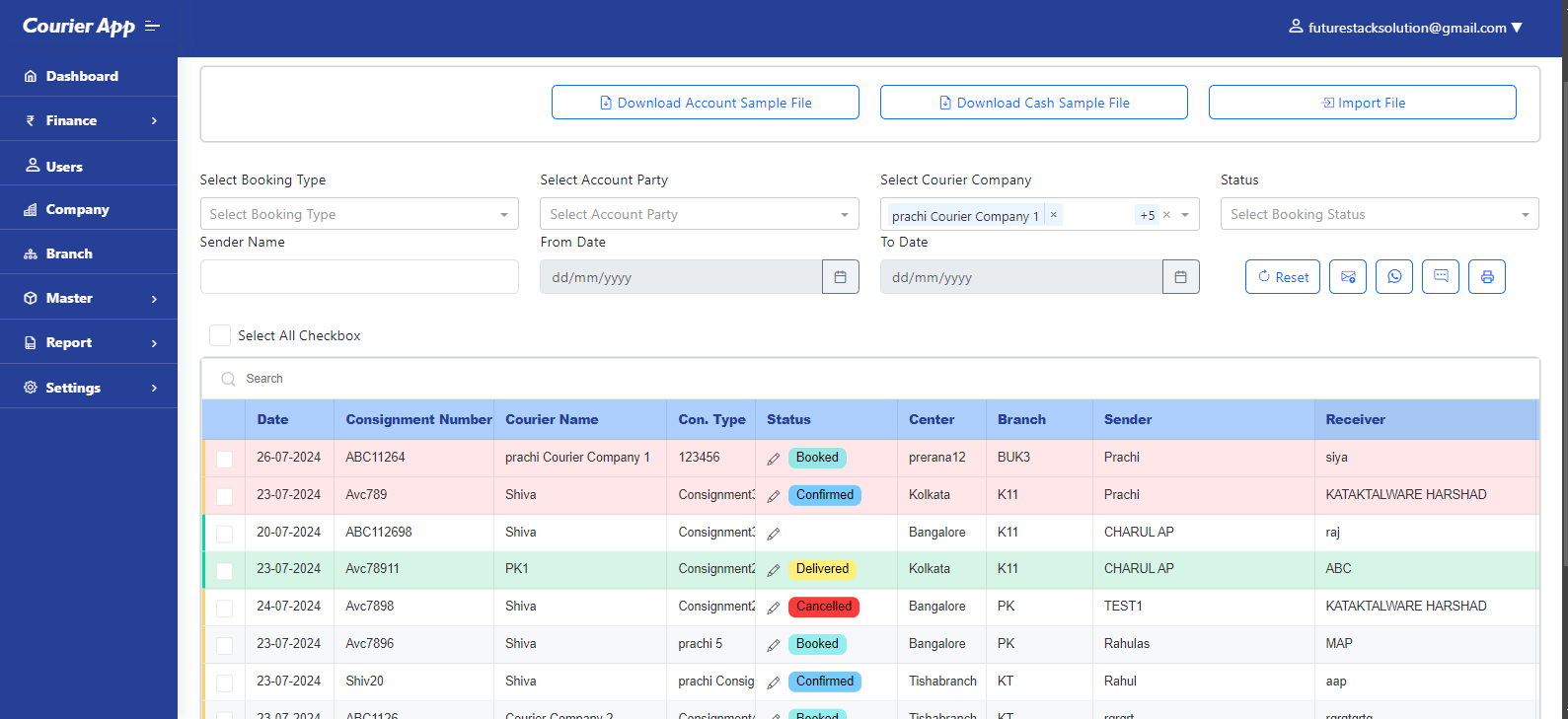Click the Import File button
1568x719 pixels.
1362,103
